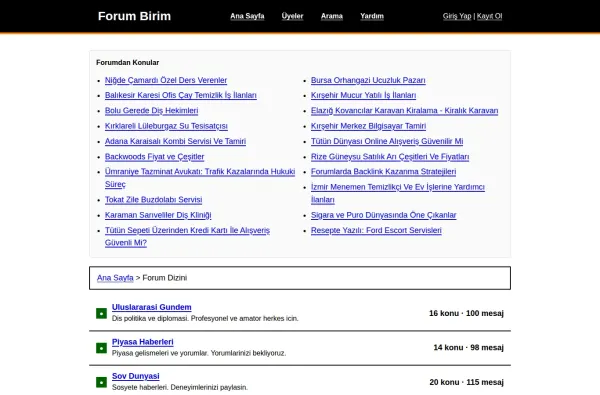Click the Forum Dizini breadcrumb text

[x=165, y=278]
